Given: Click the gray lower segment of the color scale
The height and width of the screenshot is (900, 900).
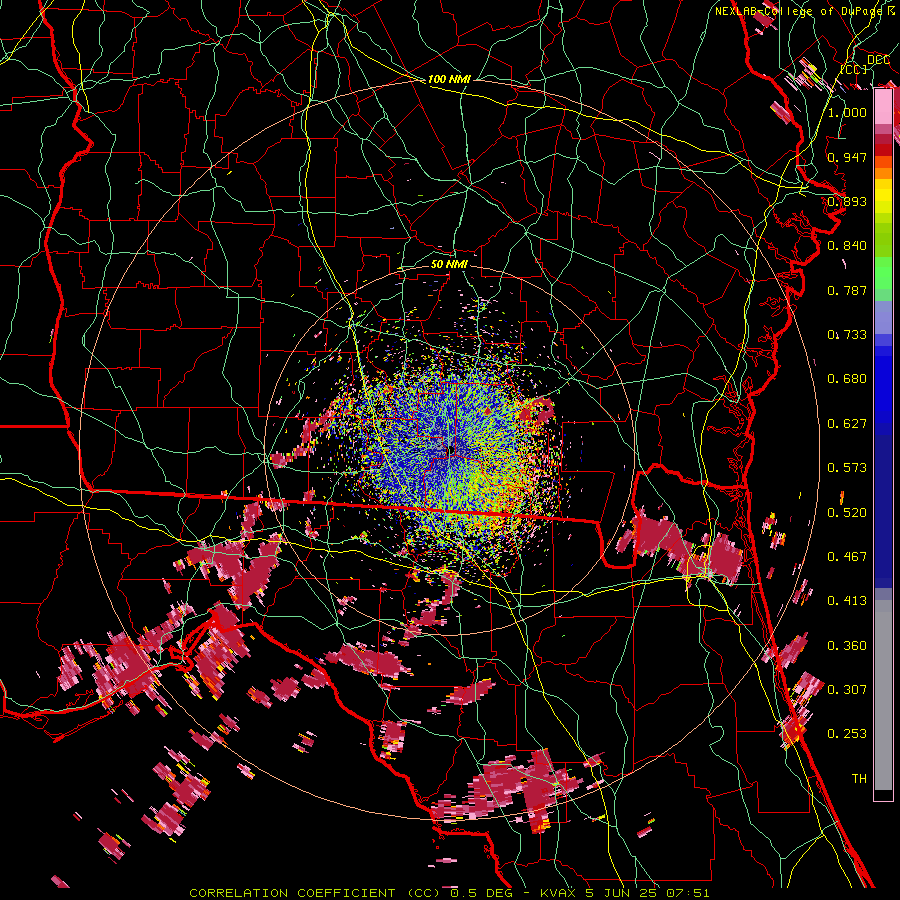Looking at the screenshot, I should click(883, 695).
